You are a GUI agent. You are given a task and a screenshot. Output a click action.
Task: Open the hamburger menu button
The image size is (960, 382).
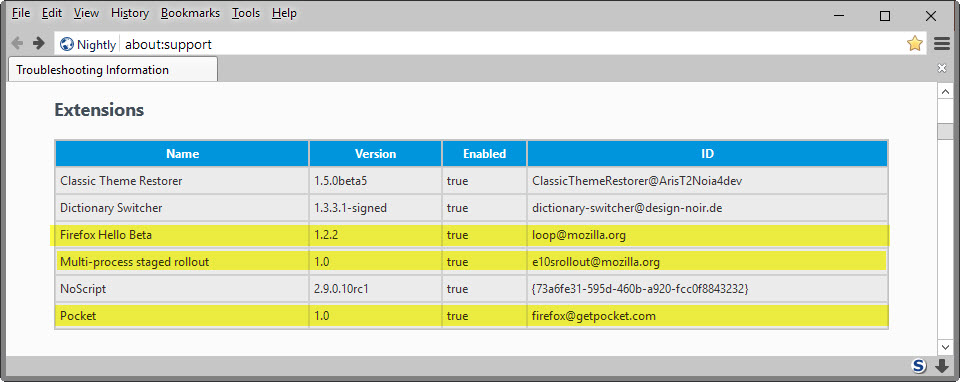pyautogui.click(x=942, y=43)
